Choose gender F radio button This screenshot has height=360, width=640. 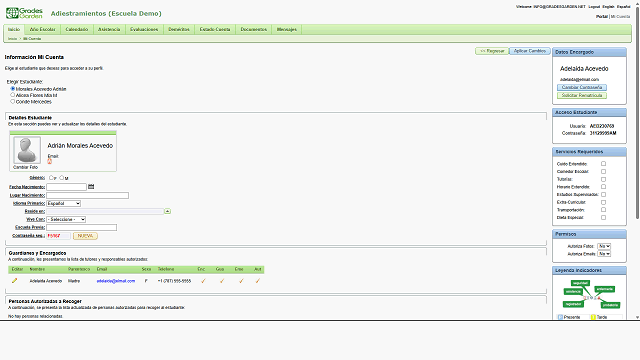click(x=51, y=178)
